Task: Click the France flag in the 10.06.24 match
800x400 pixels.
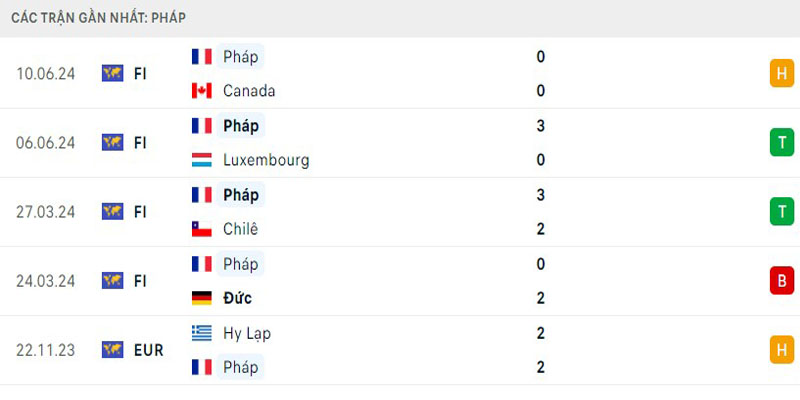Action: [x=202, y=57]
